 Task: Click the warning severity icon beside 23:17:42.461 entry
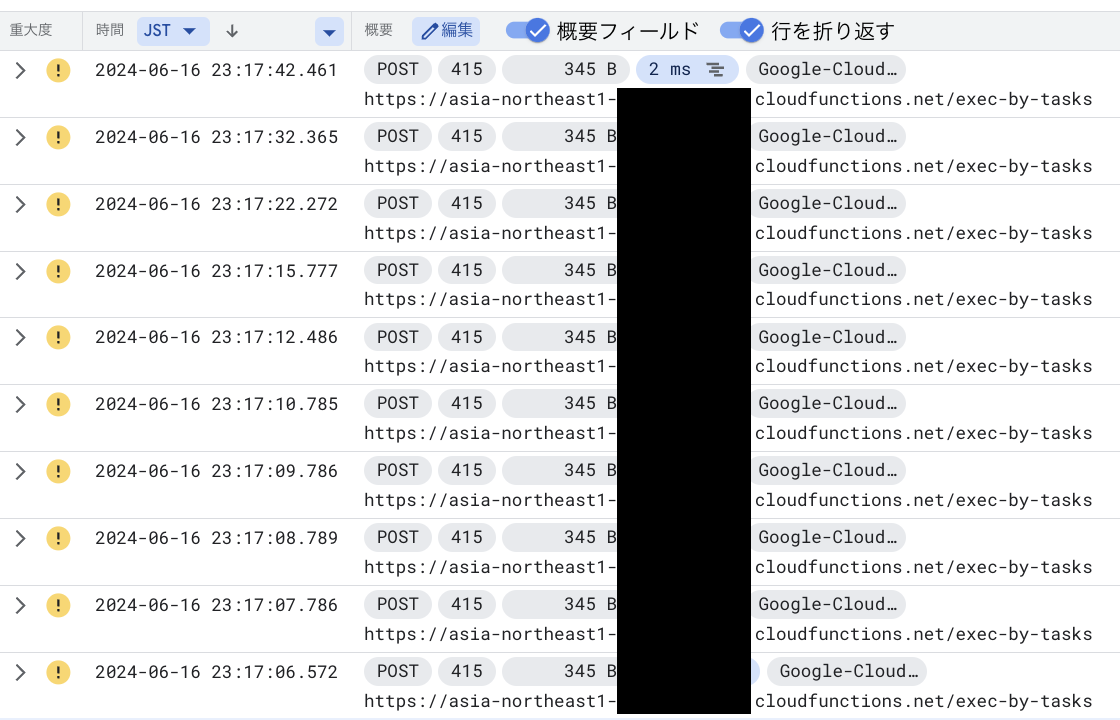point(58,69)
